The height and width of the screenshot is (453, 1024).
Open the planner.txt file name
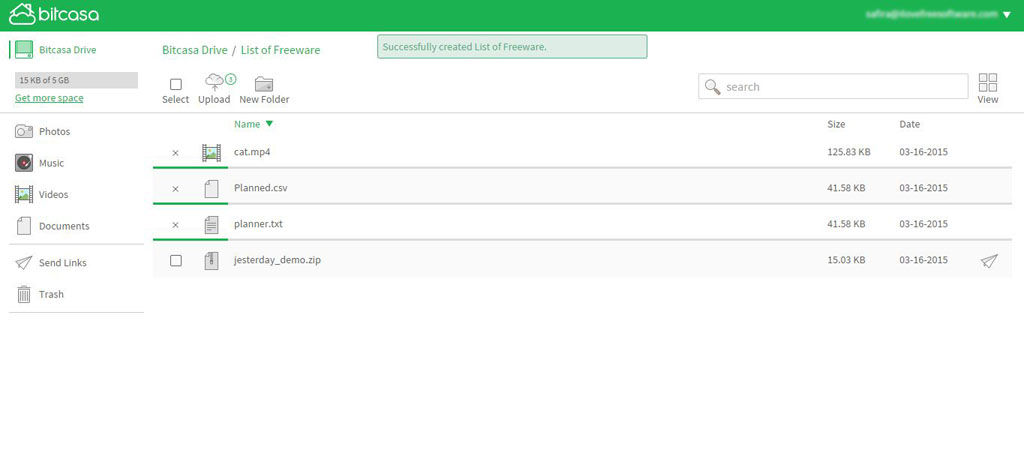[x=258, y=224]
